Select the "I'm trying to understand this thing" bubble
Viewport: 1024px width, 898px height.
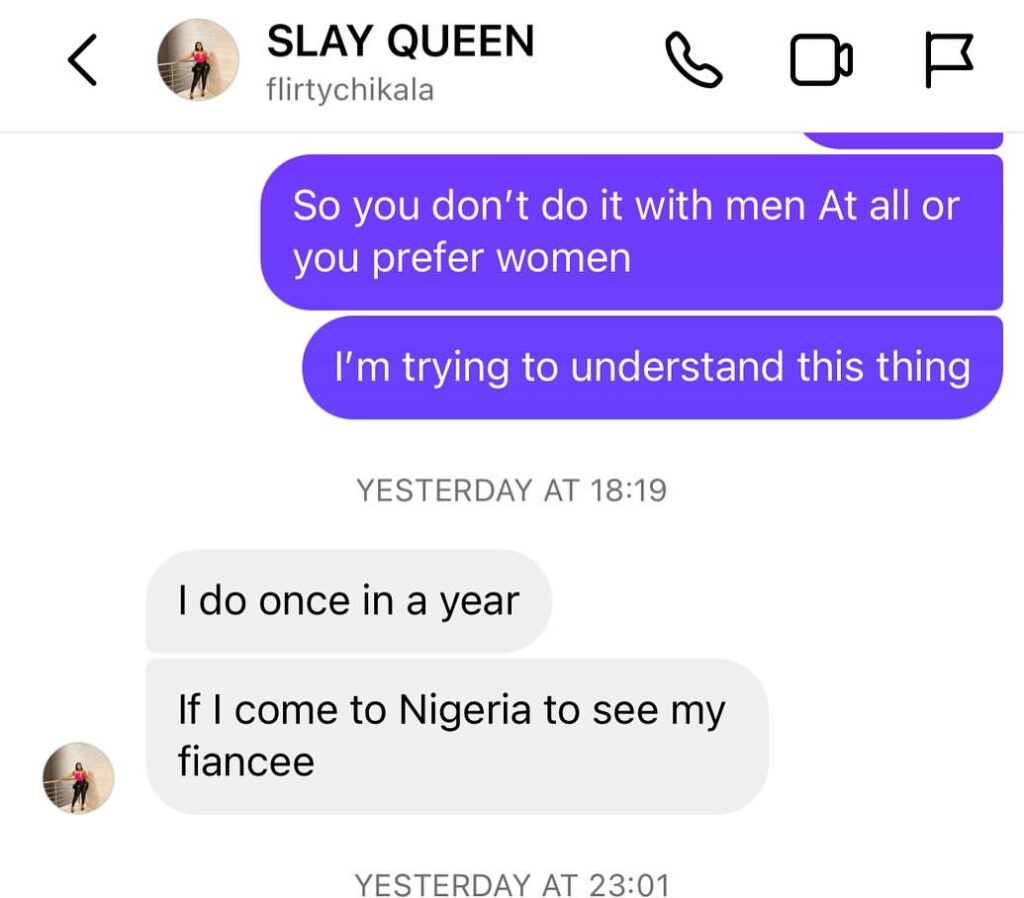652,367
